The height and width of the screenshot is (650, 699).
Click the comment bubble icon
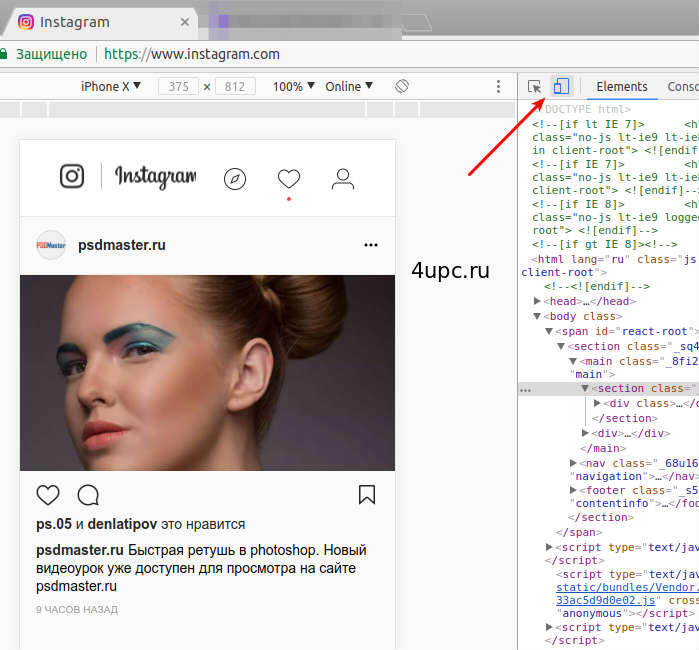[x=88, y=495]
